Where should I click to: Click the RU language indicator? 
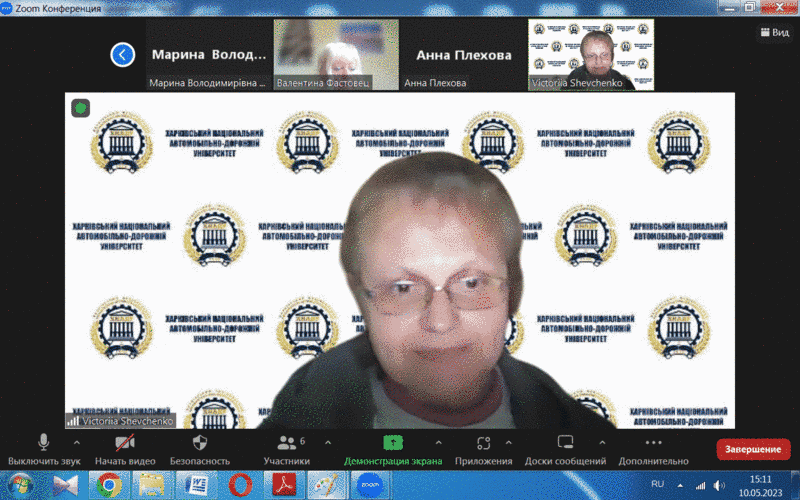click(658, 484)
